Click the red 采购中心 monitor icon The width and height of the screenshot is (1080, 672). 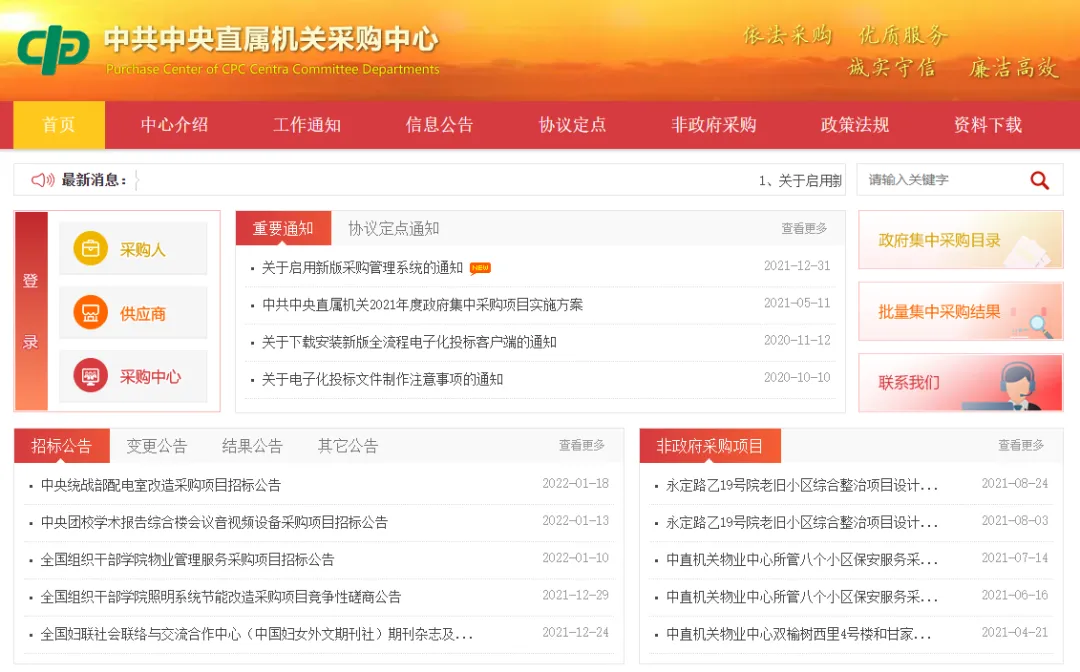tap(90, 377)
